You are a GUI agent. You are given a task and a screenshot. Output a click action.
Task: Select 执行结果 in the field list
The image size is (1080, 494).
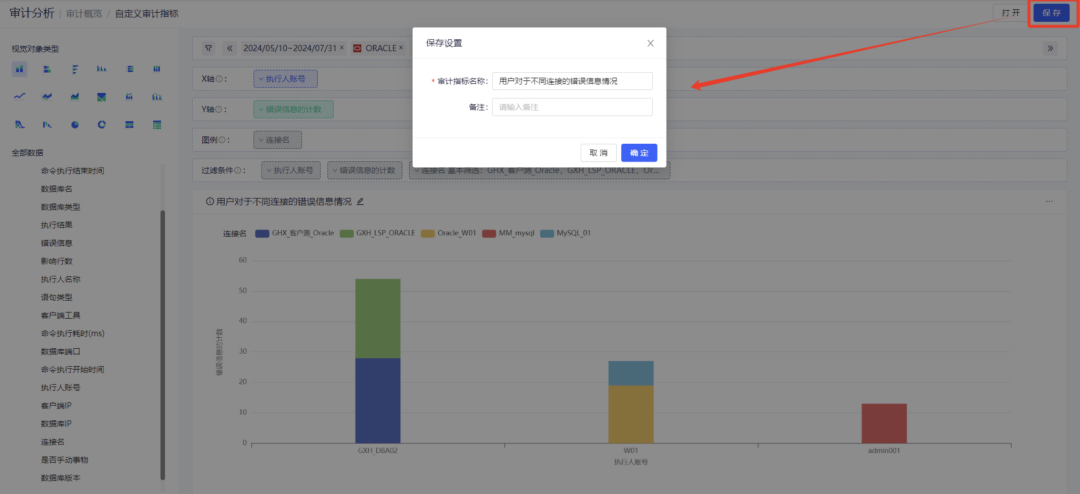56,225
